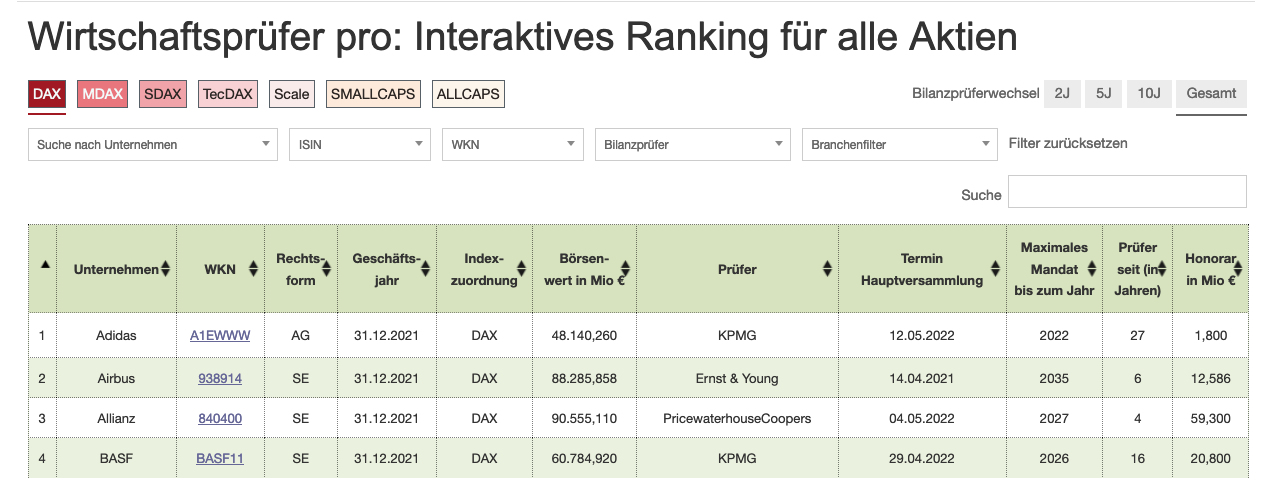Sort by Prüfer column sort arrows
Screen dimensions: 1272x478
point(827,269)
